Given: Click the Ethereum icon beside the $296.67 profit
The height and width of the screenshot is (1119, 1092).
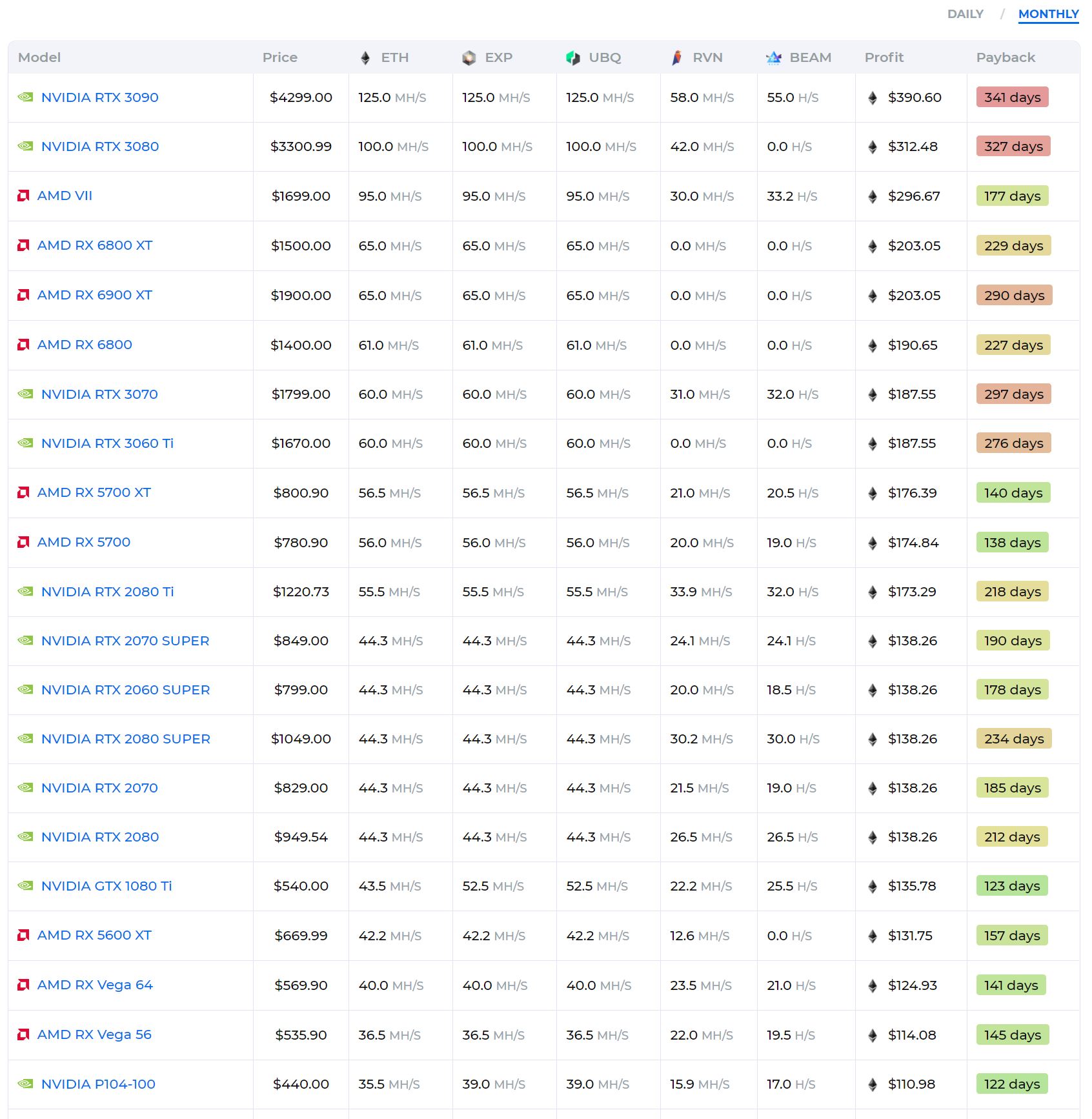Looking at the screenshot, I should (873, 197).
